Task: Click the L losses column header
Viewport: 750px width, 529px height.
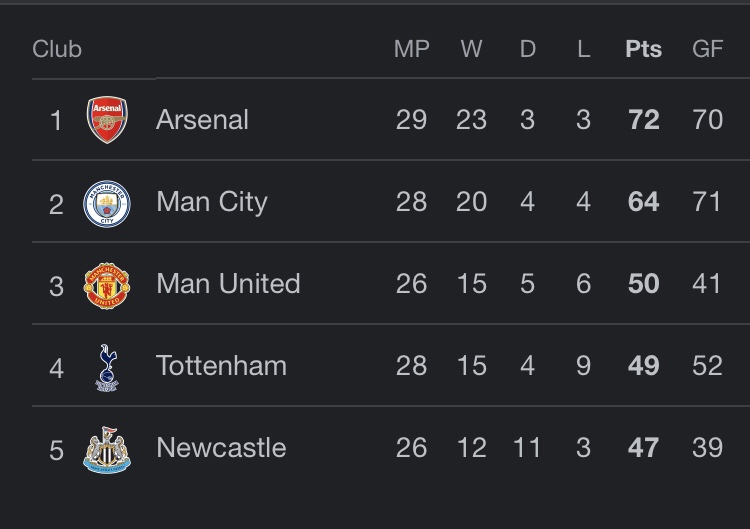Action: pos(583,49)
